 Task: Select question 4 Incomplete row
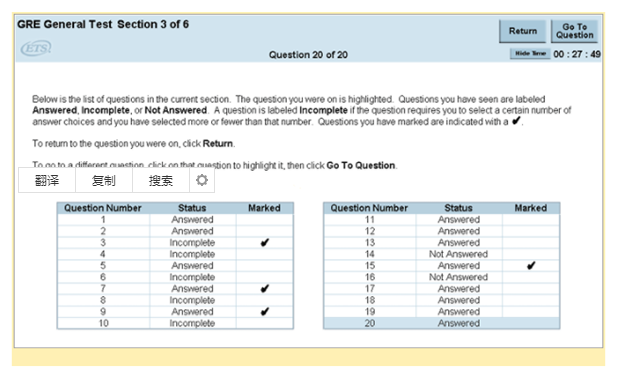[175, 254]
